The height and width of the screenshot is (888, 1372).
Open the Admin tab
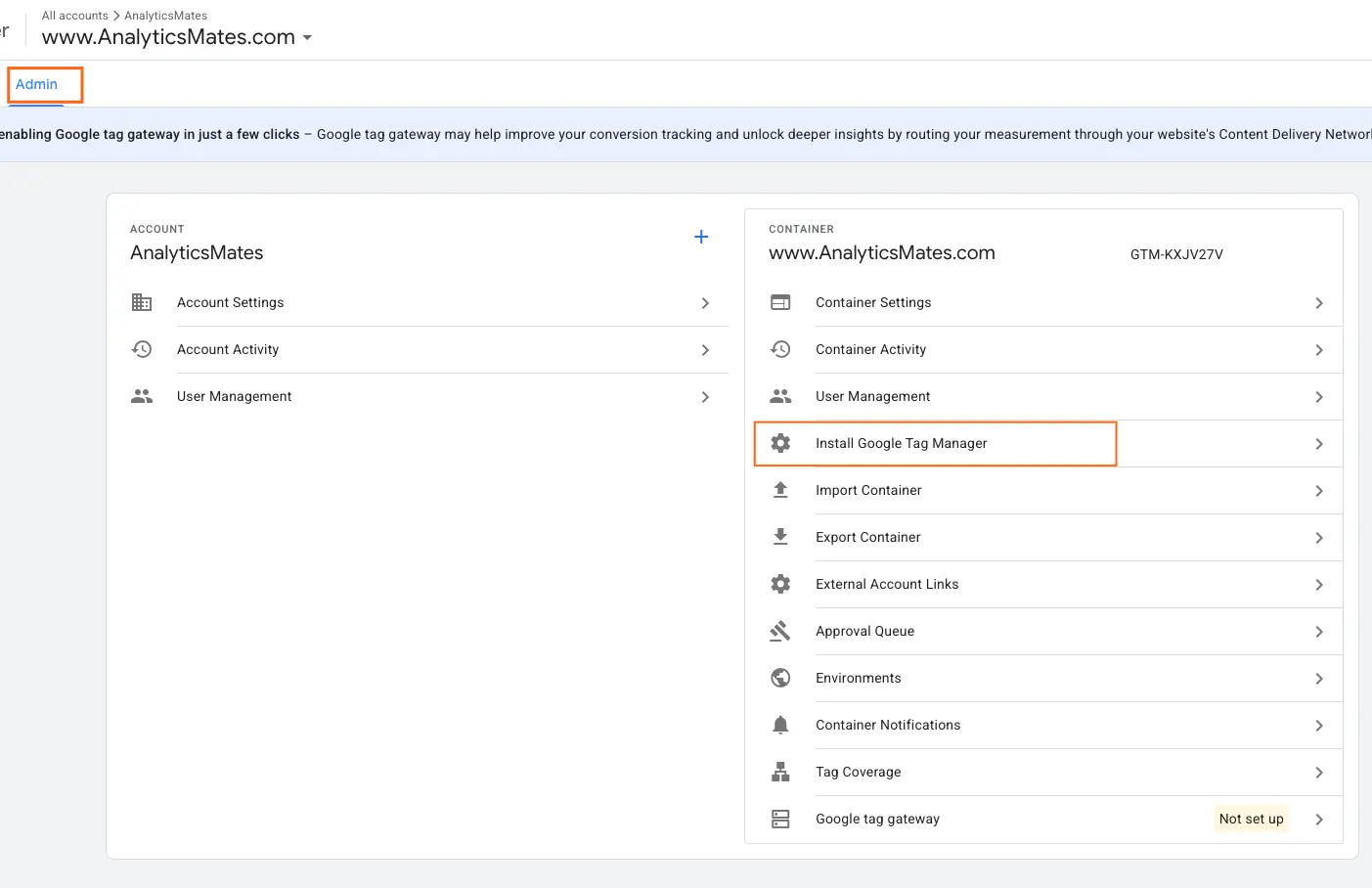click(36, 84)
